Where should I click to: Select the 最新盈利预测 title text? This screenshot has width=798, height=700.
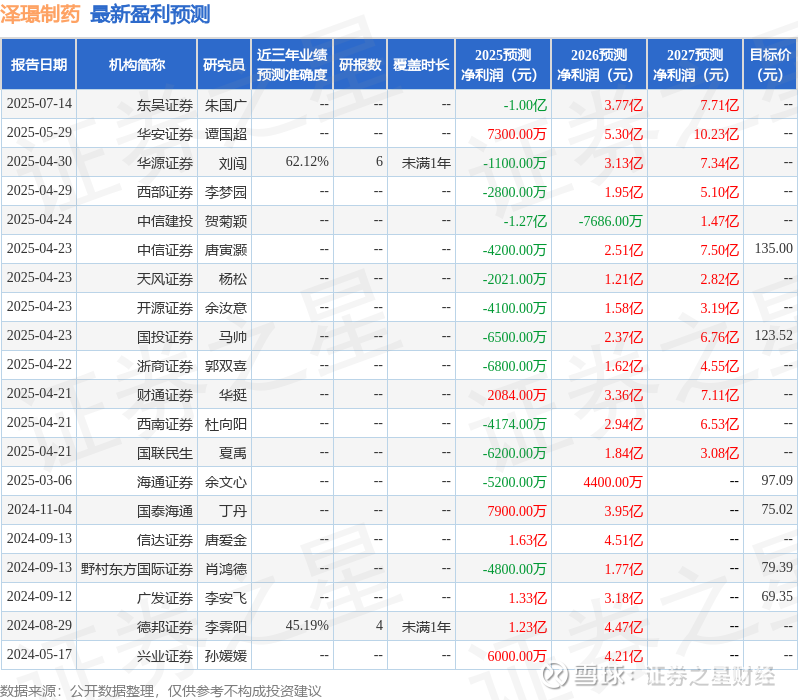pyautogui.click(x=150, y=14)
